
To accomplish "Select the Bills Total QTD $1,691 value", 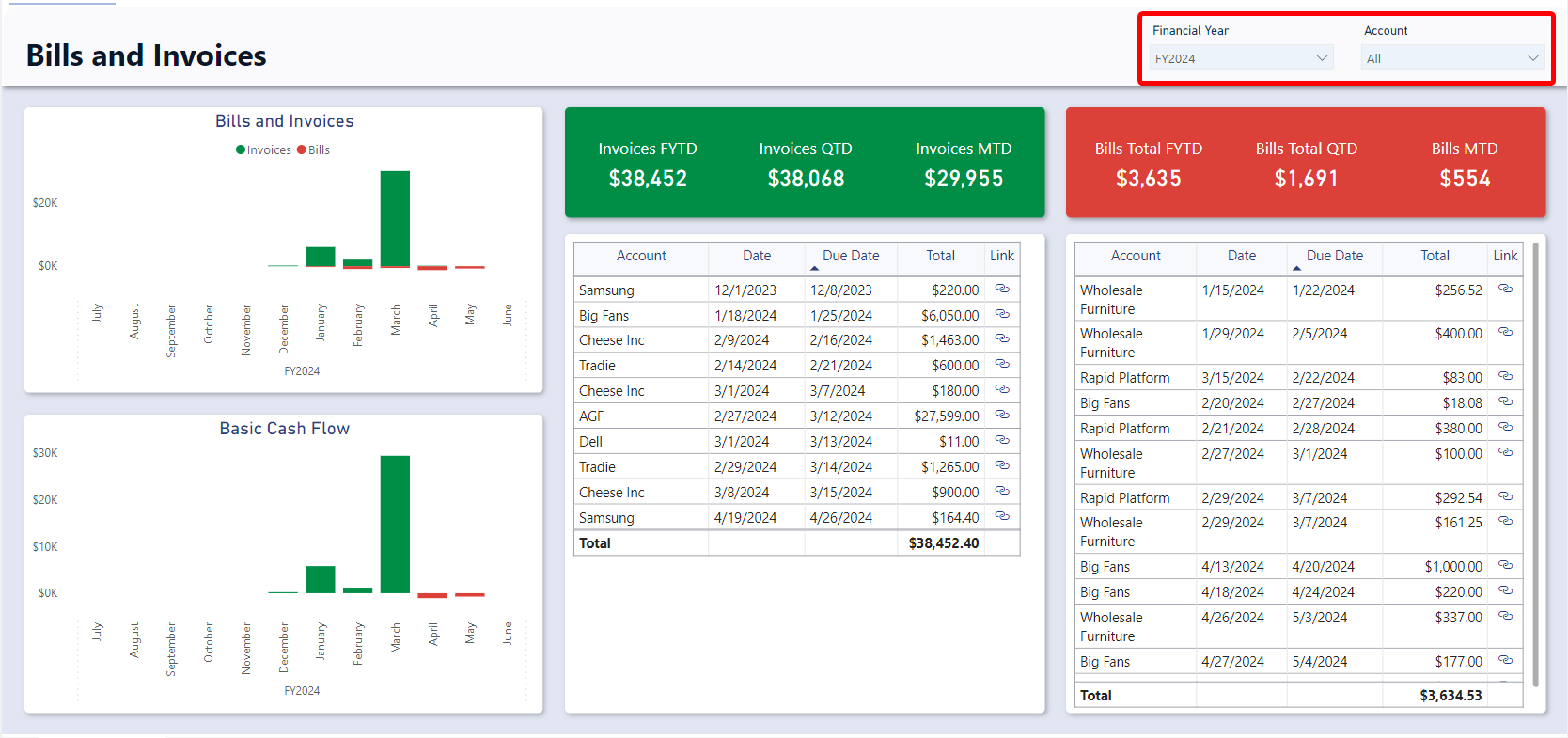I will [1306, 179].
